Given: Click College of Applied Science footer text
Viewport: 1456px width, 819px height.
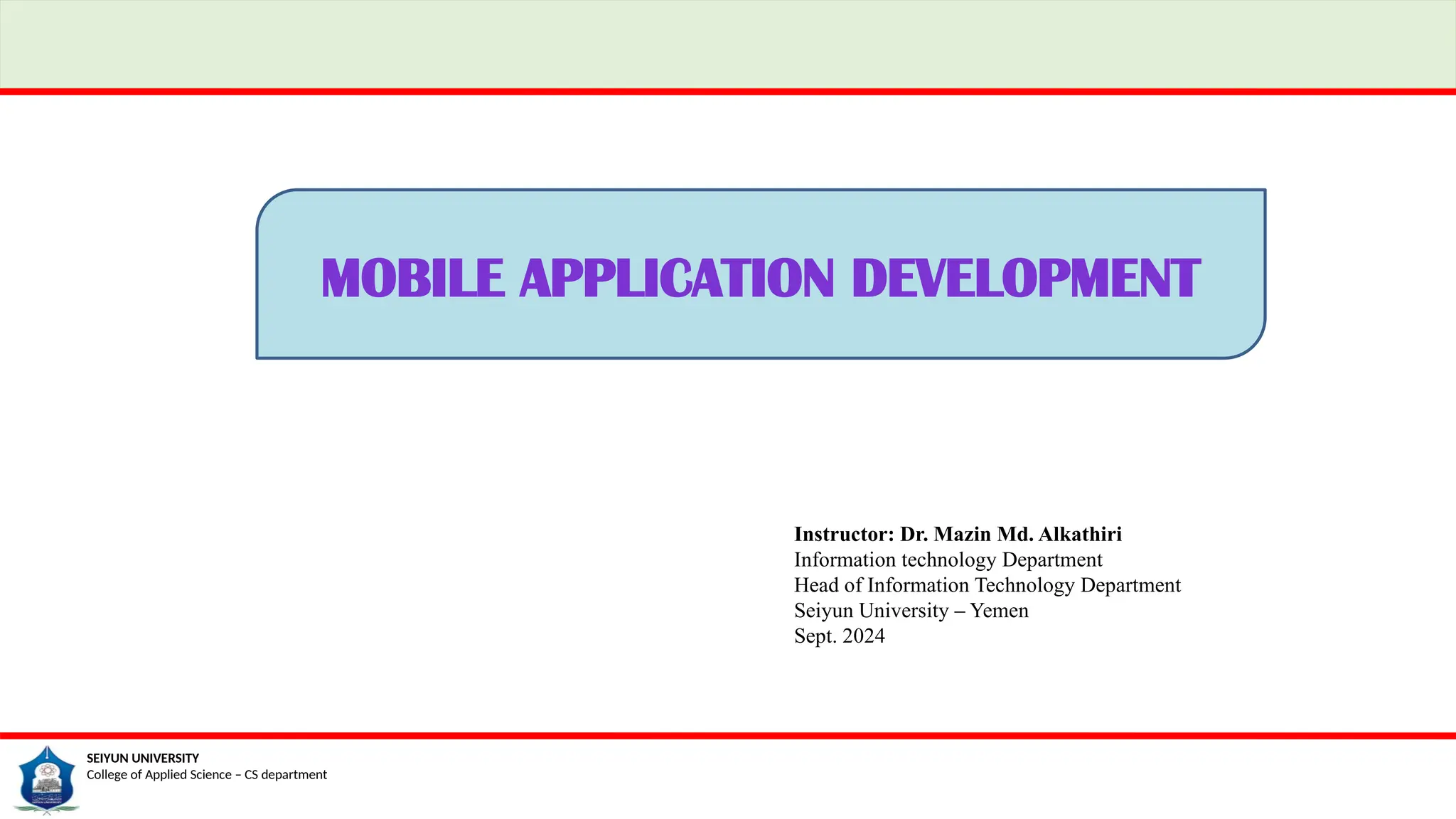Looking at the screenshot, I should [x=159, y=775].
